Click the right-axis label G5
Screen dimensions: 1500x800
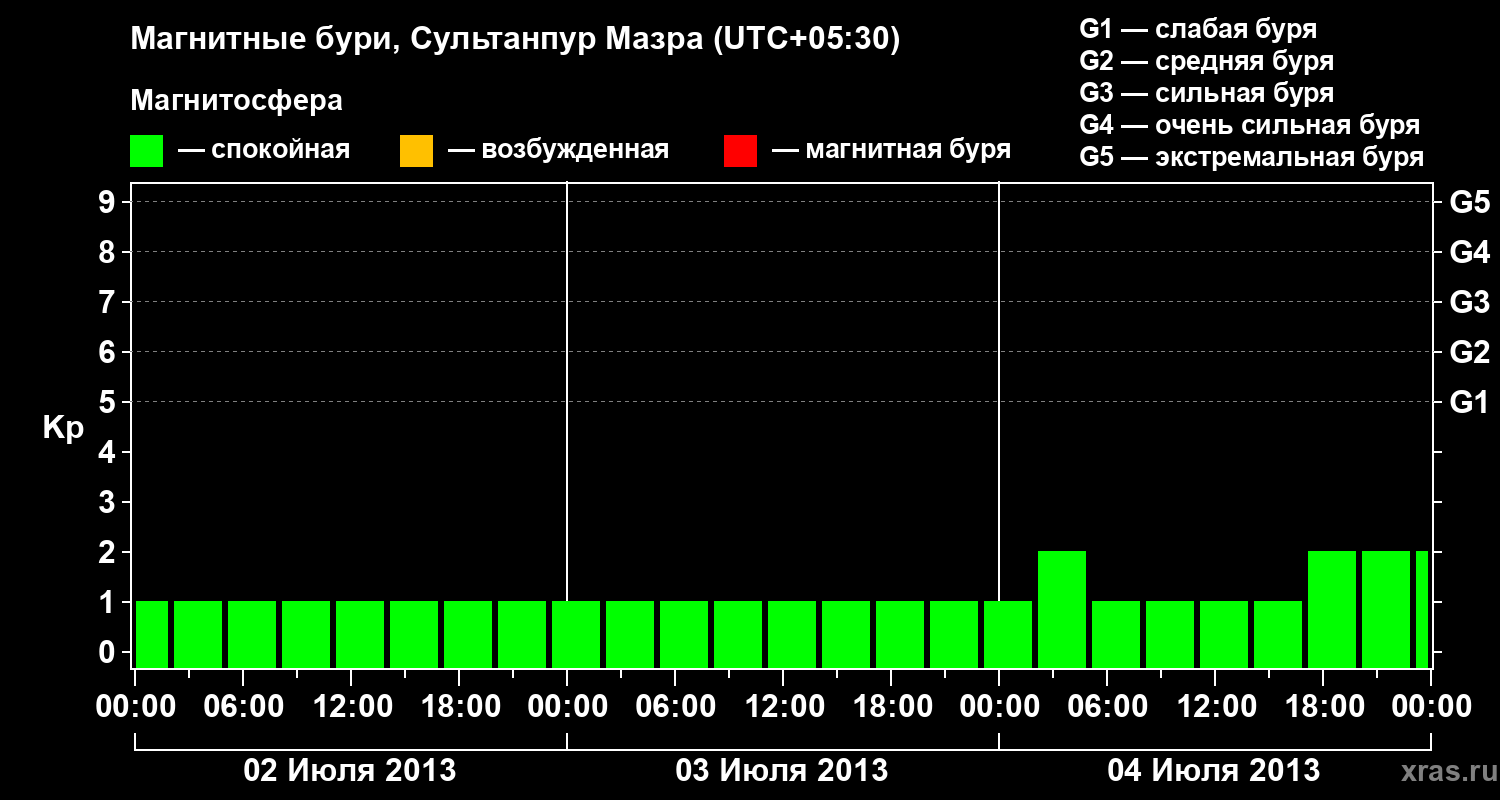pos(1470,202)
